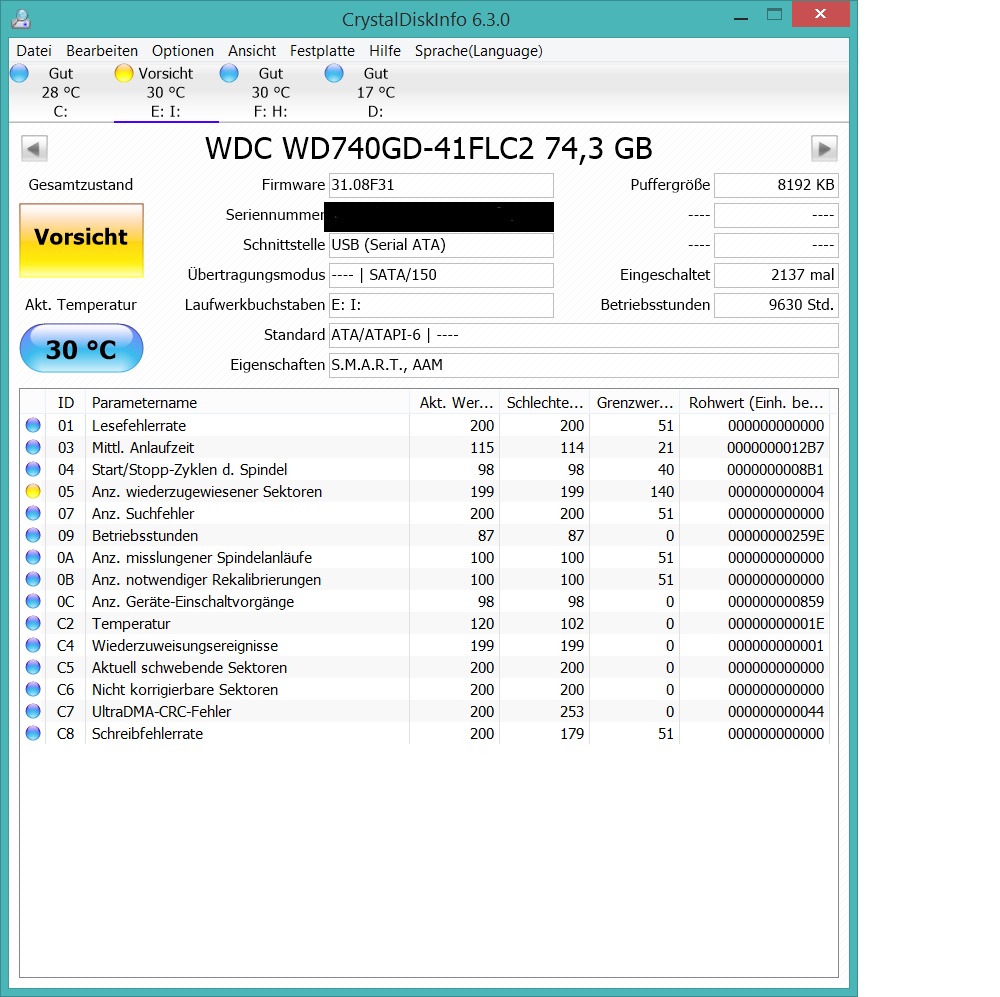Viewport: 1000px width, 997px height.
Task: Click status orb of Mittl. Anlaufzeit row
Action: (33, 447)
